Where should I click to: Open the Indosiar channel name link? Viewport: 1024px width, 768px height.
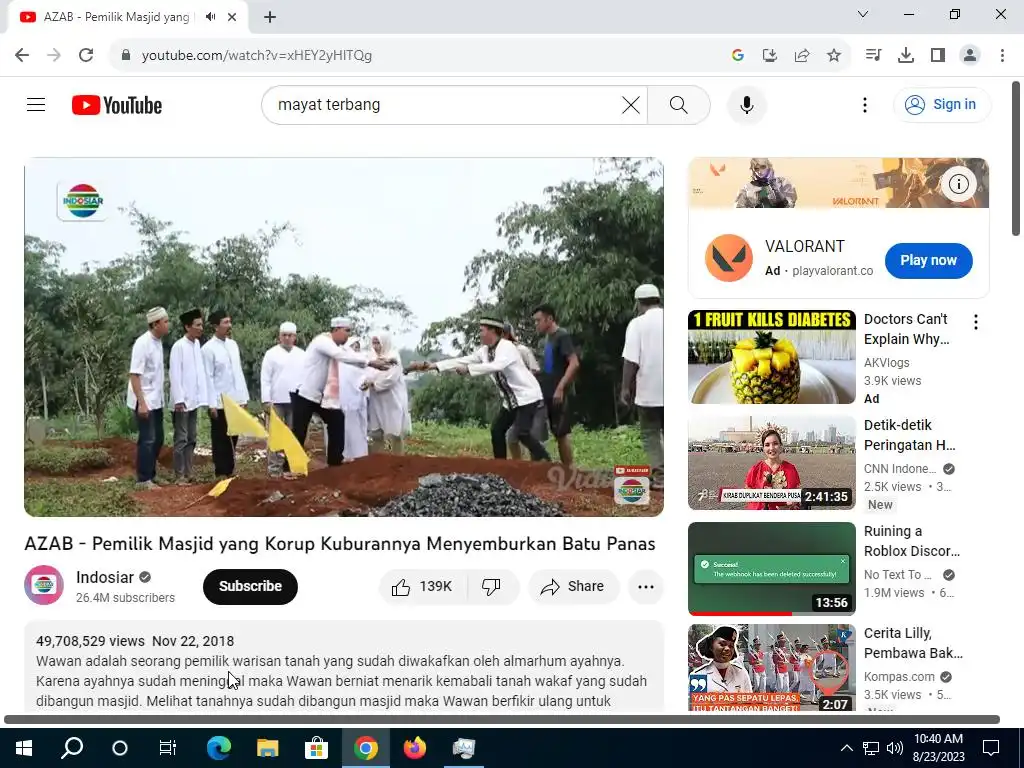[x=104, y=577]
